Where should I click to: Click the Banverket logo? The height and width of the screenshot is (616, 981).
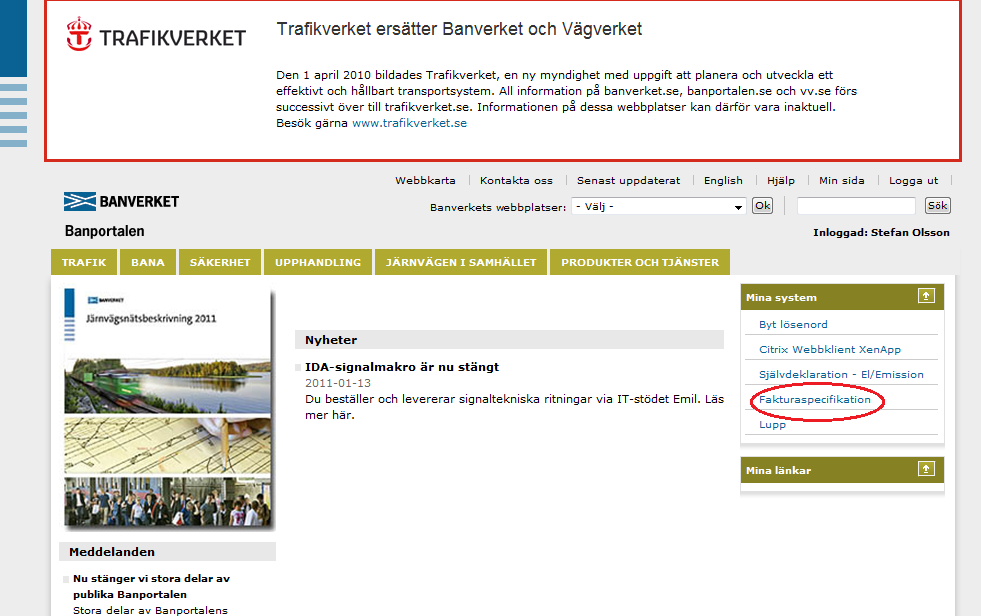[121, 201]
